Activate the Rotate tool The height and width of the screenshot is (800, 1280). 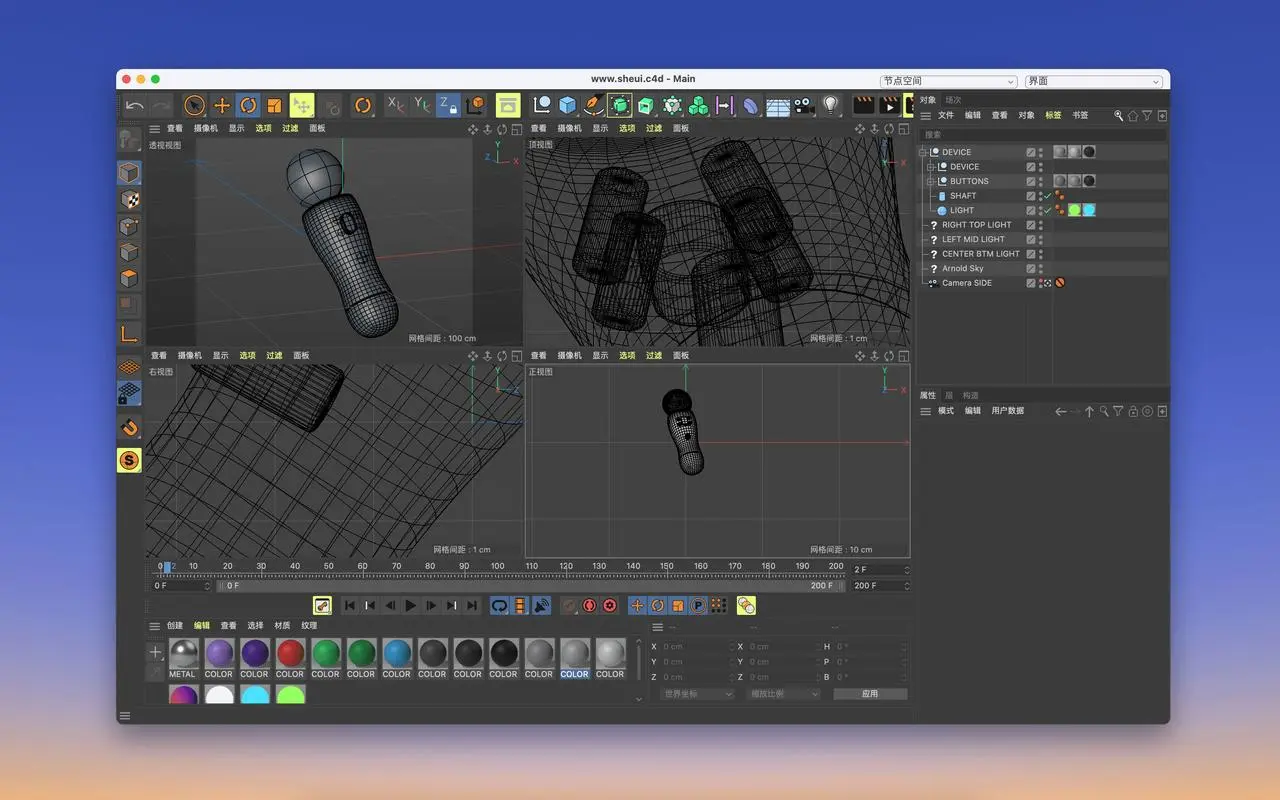pyautogui.click(x=248, y=104)
